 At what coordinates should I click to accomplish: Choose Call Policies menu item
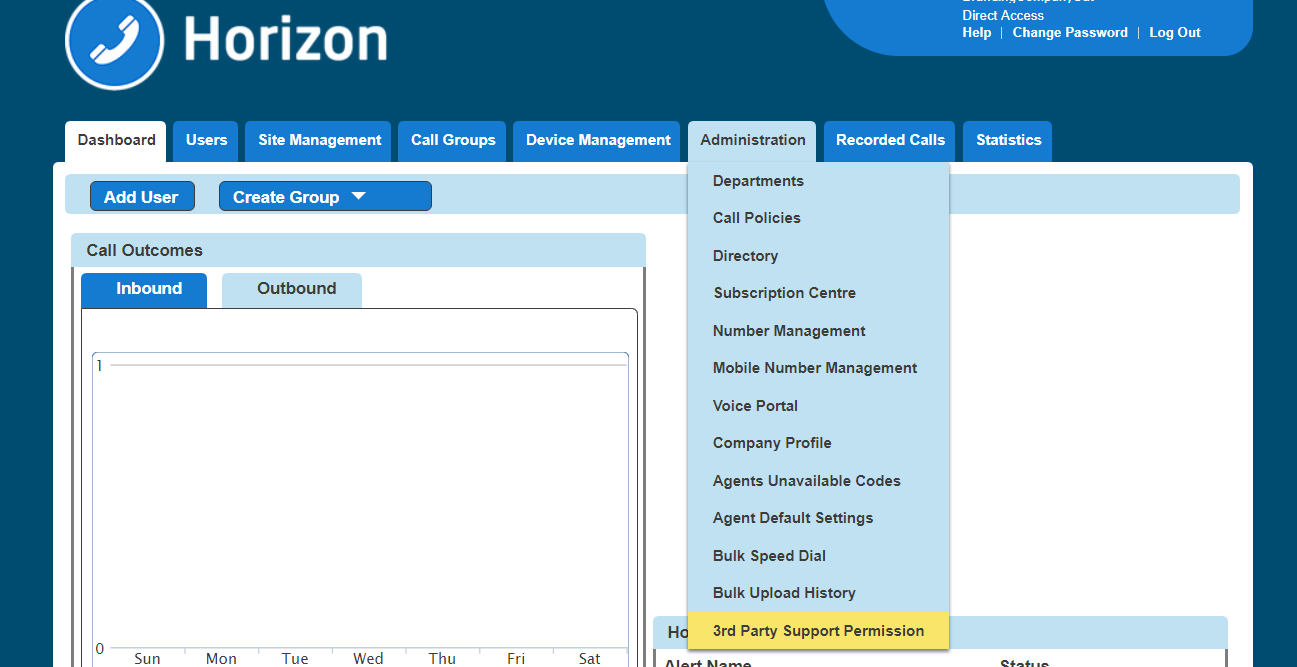click(818, 218)
